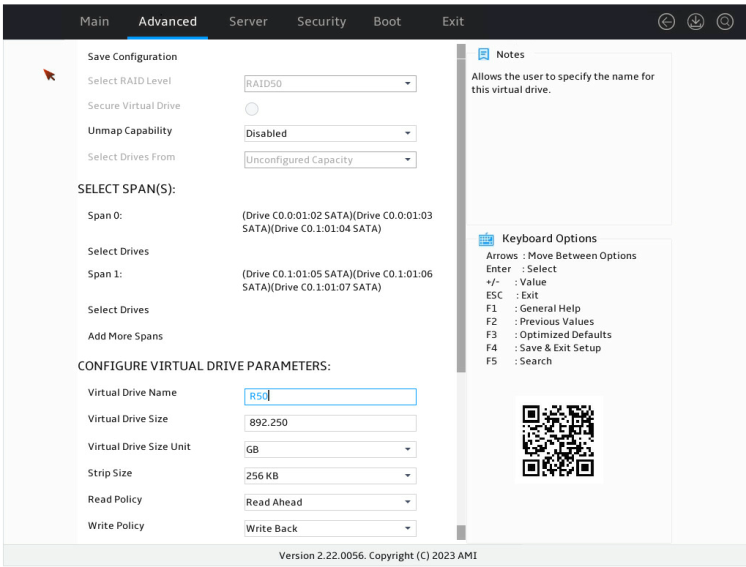Toggle the Secure Virtual Drive radio button

point(252,109)
